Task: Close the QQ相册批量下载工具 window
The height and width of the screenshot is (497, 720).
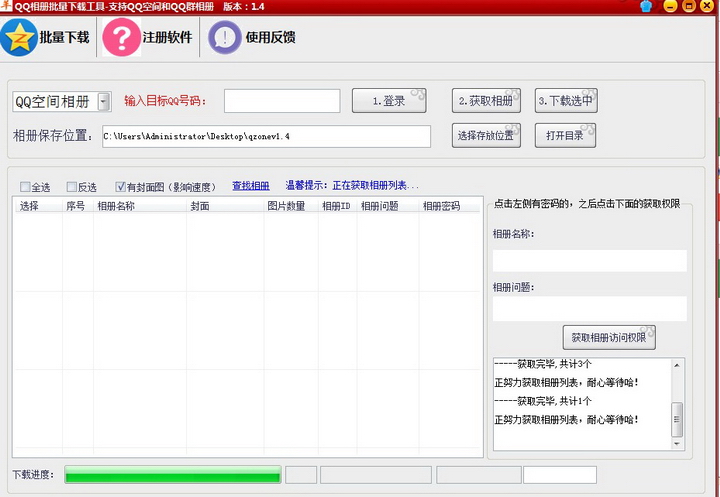Action: (x=707, y=6)
